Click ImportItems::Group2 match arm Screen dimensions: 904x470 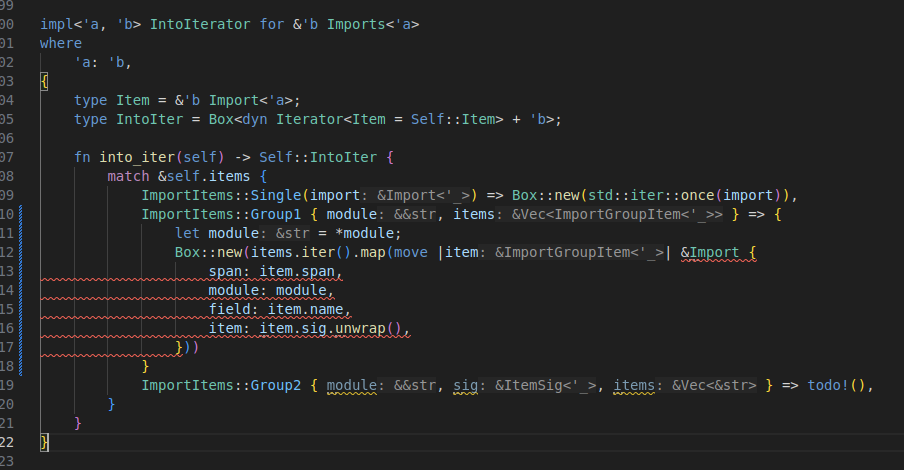click(221, 385)
